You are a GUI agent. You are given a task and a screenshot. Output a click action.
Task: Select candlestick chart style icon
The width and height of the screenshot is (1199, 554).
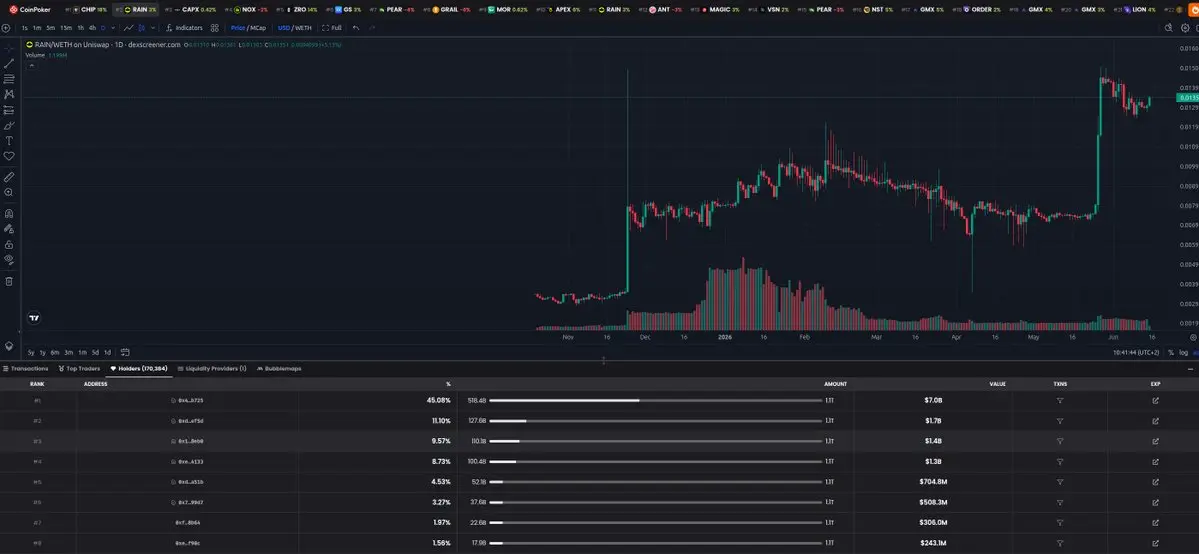pyautogui.click(x=141, y=28)
